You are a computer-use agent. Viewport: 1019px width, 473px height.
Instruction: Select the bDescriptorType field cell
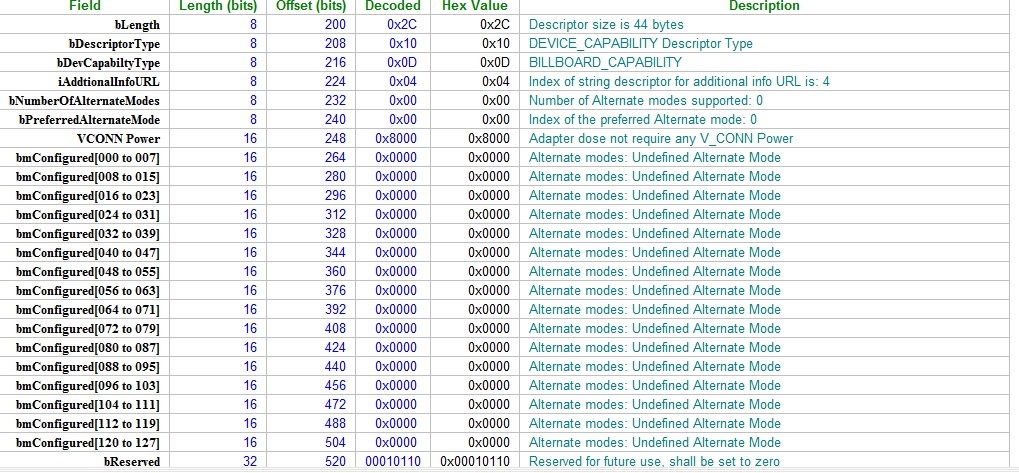[x=84, y=44]
